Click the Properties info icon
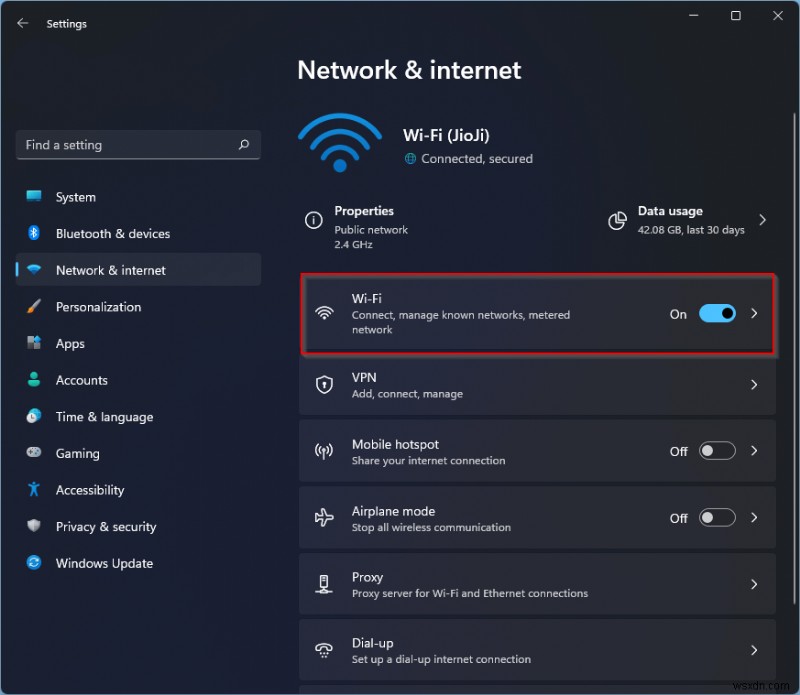Image resolution: width=800 pixels, height=695 pixels. coord(314,220)
